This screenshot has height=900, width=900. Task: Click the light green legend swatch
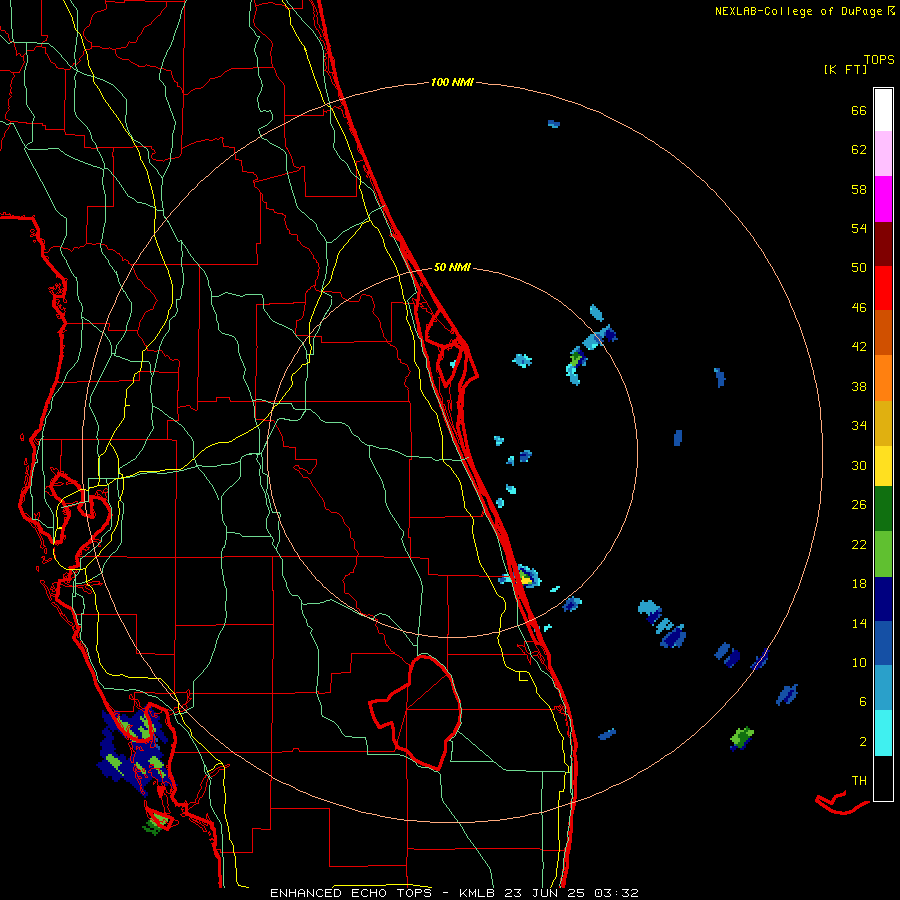[883, 553]
